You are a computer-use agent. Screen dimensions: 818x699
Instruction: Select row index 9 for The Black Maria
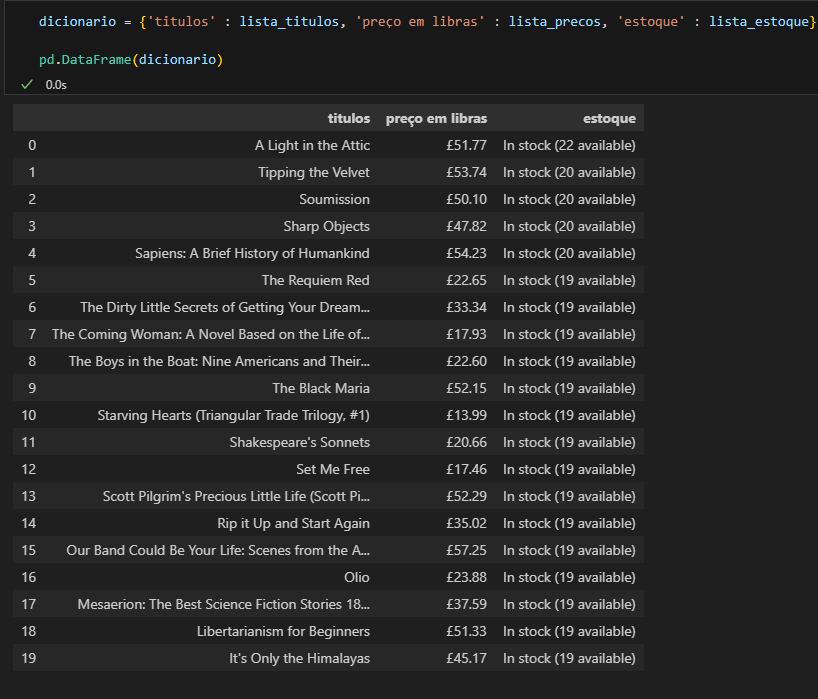(32, 388)
